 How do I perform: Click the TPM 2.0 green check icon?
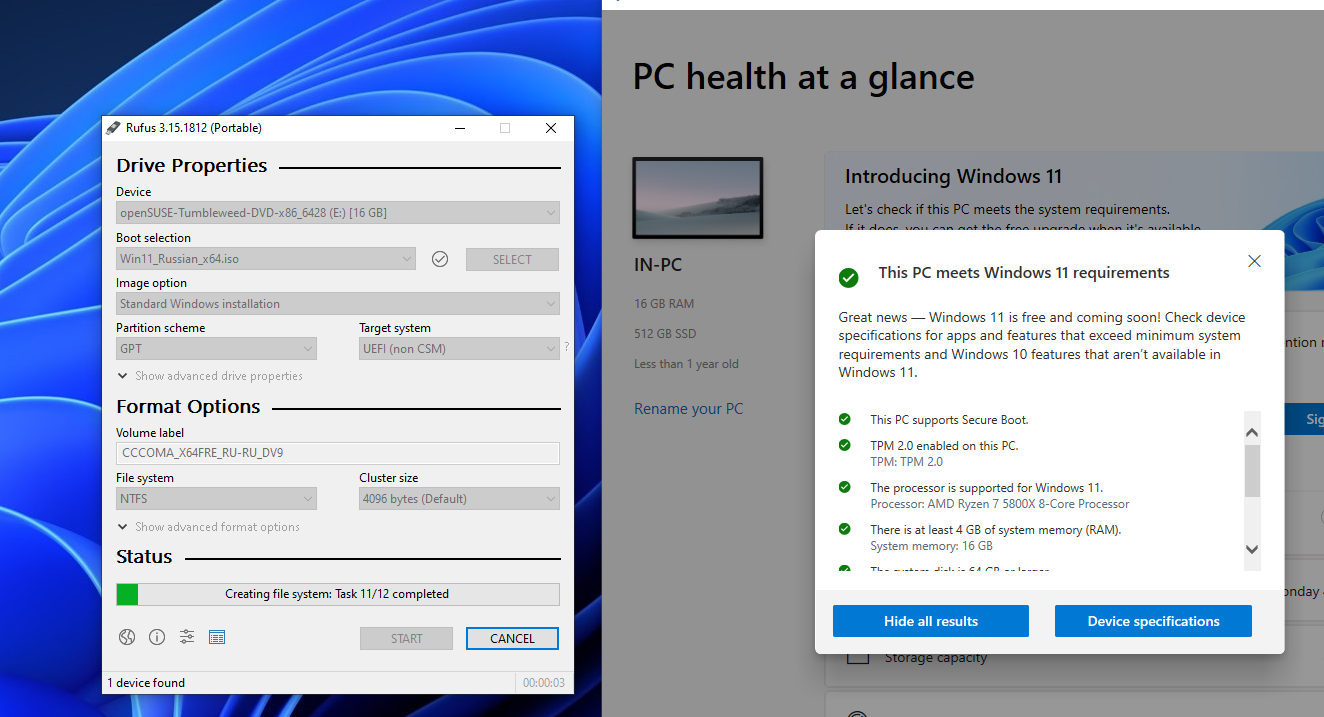(845, 445)
